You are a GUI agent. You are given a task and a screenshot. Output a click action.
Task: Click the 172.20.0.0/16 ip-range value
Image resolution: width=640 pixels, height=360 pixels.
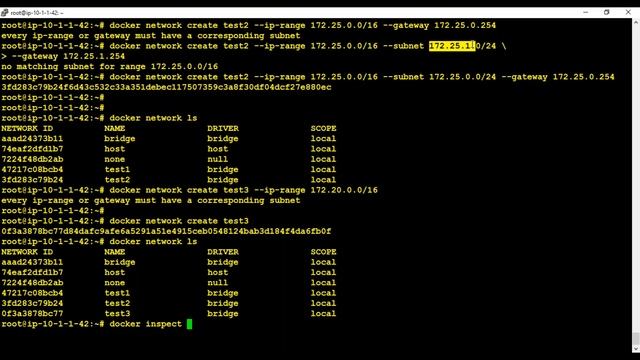click(x=344, y=190)
